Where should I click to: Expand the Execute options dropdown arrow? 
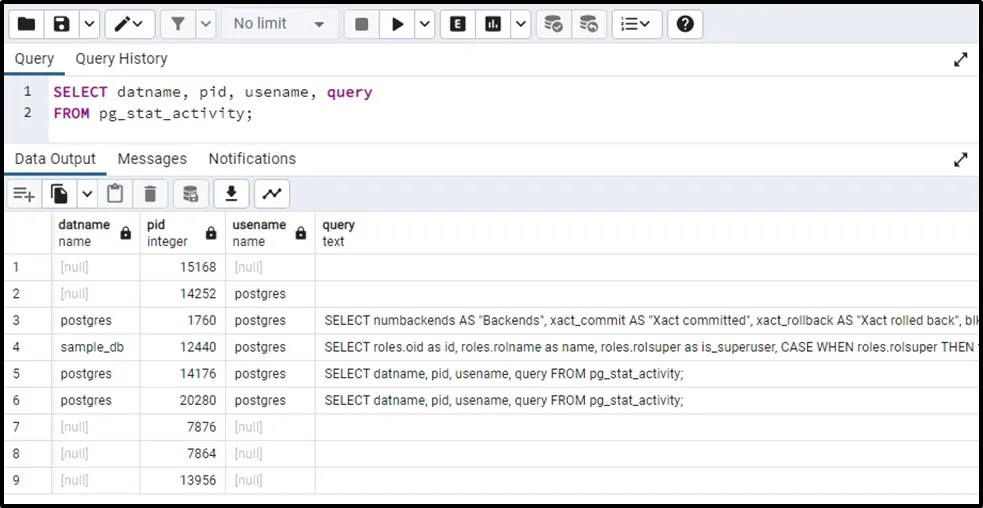(x=425, y=24)
